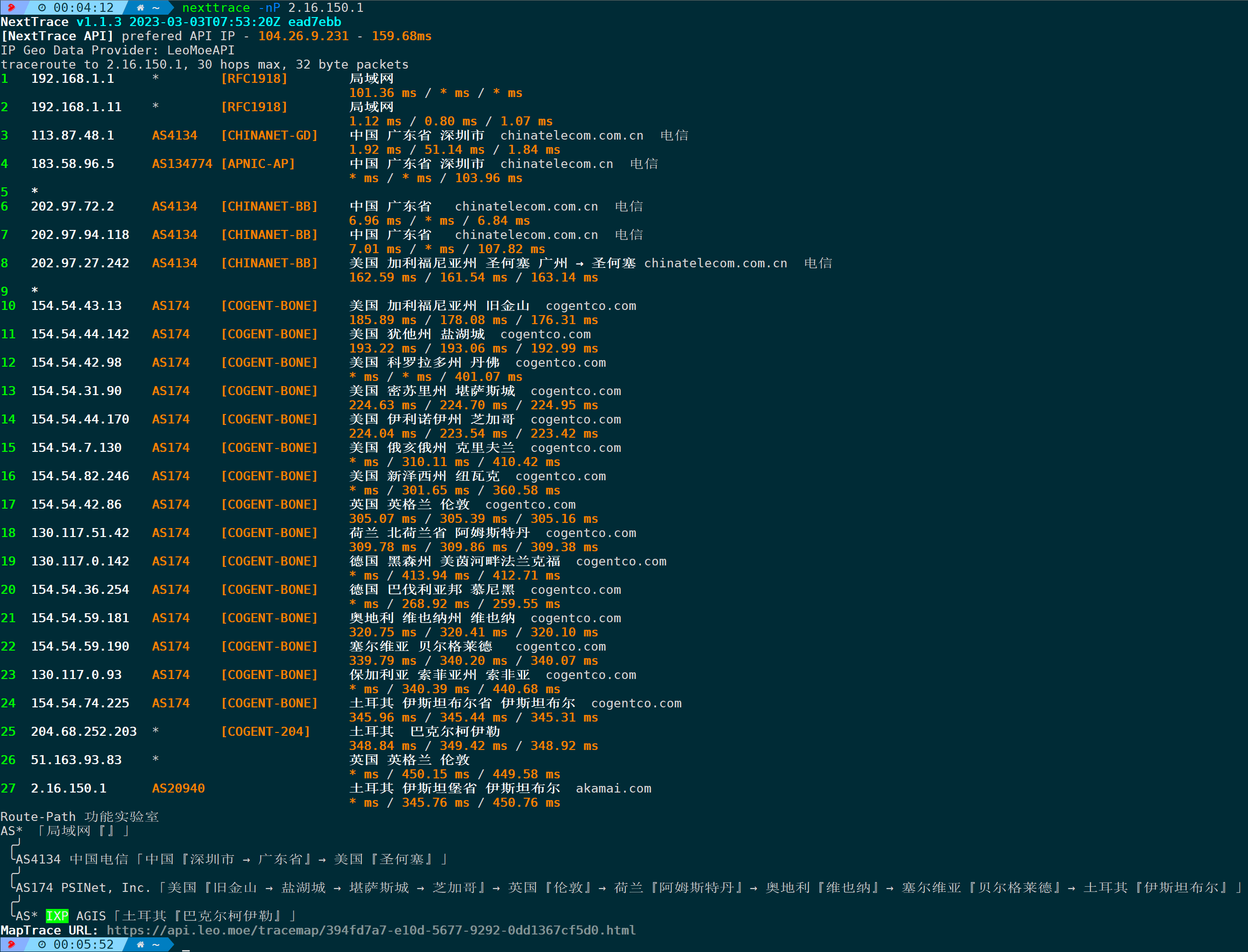Select IP address 154.54.31.90
1248x952 pixels.
[x=76, y=390]
